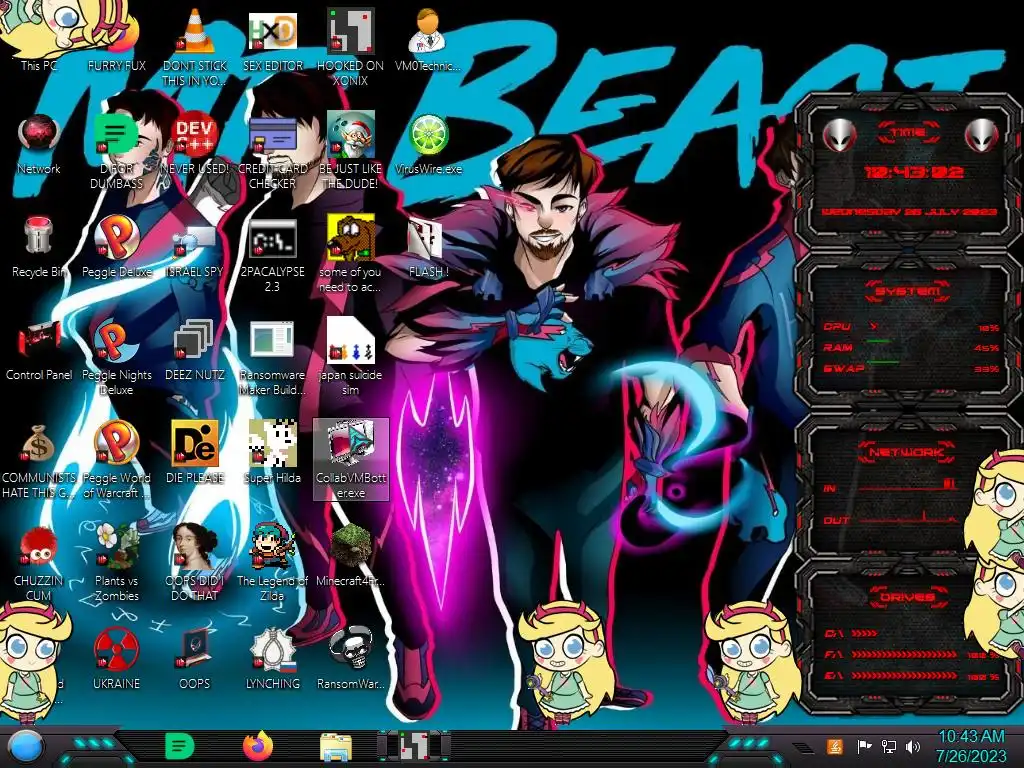Open the HxD icon labeled SEX EDITOR
Screen dimensions: 1024x768
click(x=273, y=39)
